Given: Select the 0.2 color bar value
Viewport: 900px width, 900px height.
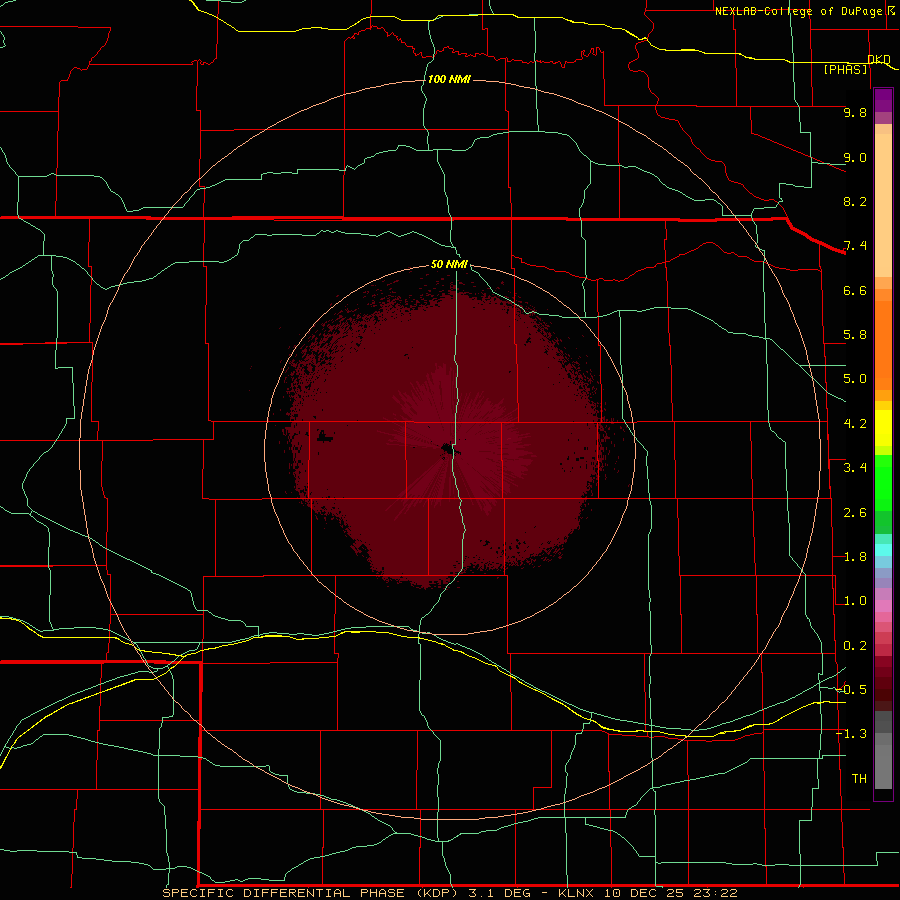Looking at the screenshot, I should 855,646.
